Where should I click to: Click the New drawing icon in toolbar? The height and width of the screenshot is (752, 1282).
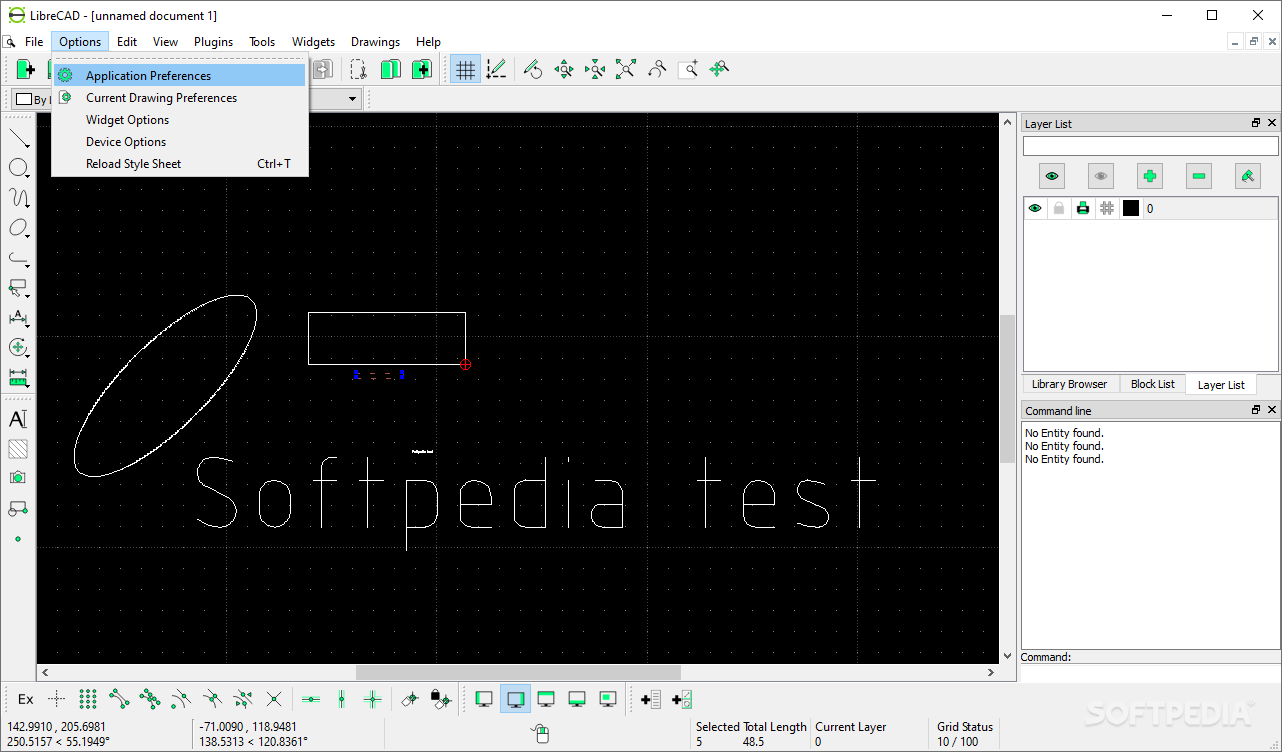click(x=26, y=69)
